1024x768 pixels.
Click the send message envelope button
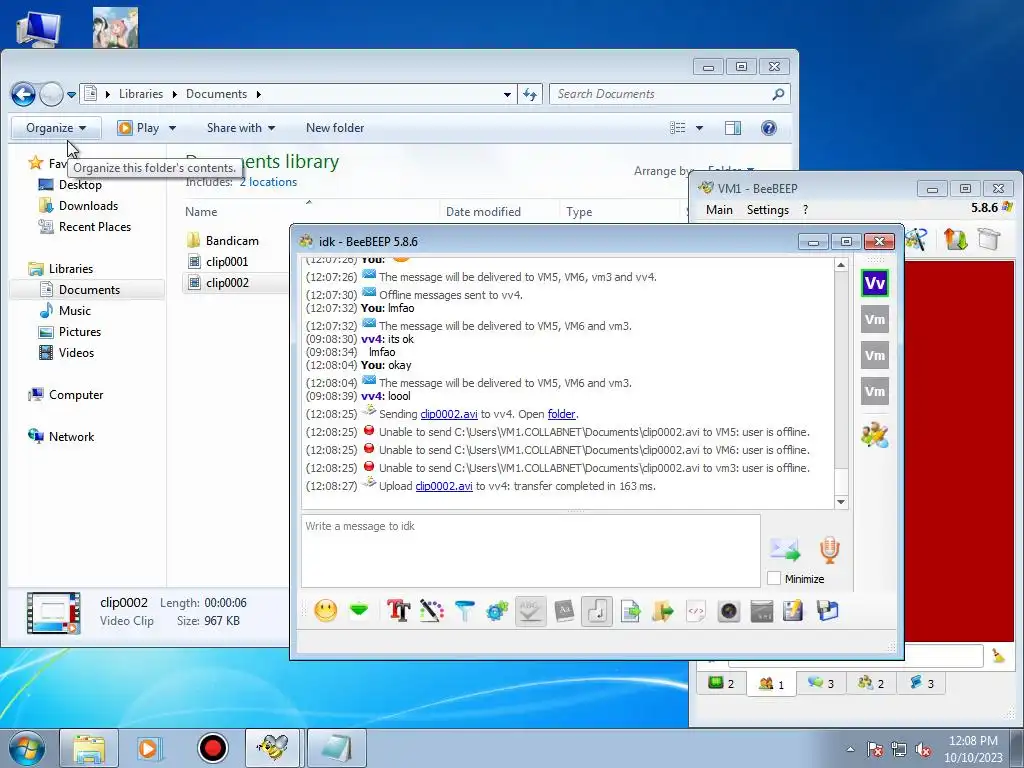click(x=784, y=550)
